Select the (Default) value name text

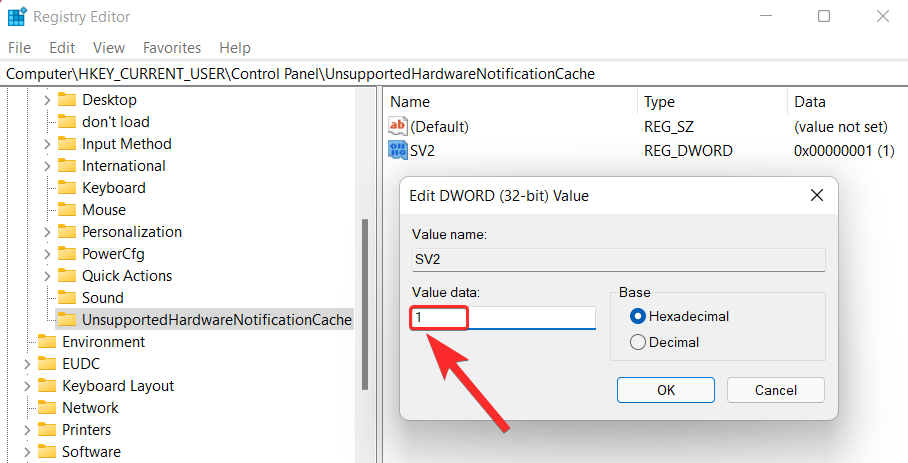click(x=439, y=127)
